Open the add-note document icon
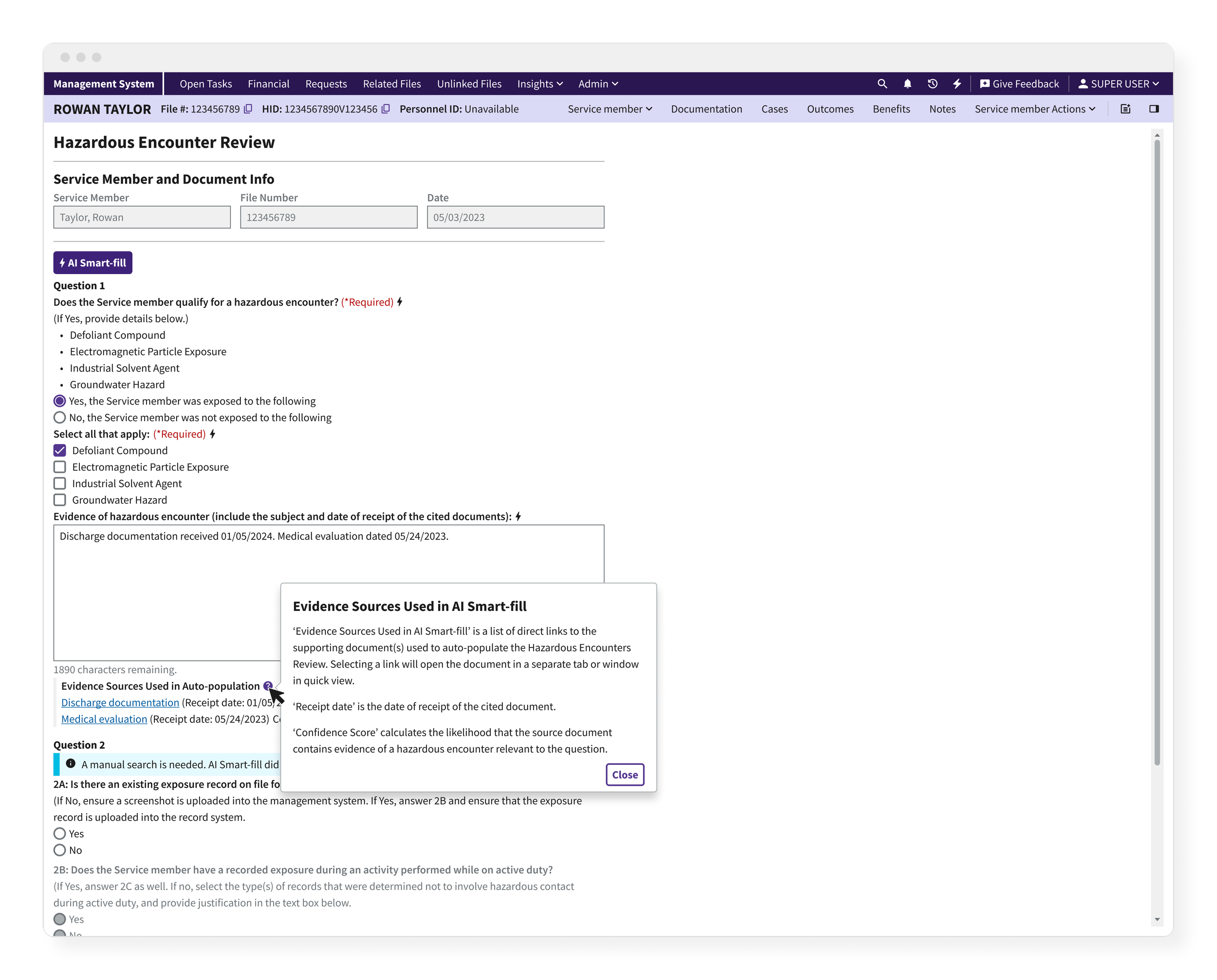Viewport: 1217px width, 980px height. pyautogui.click(x=1125, y=109)
